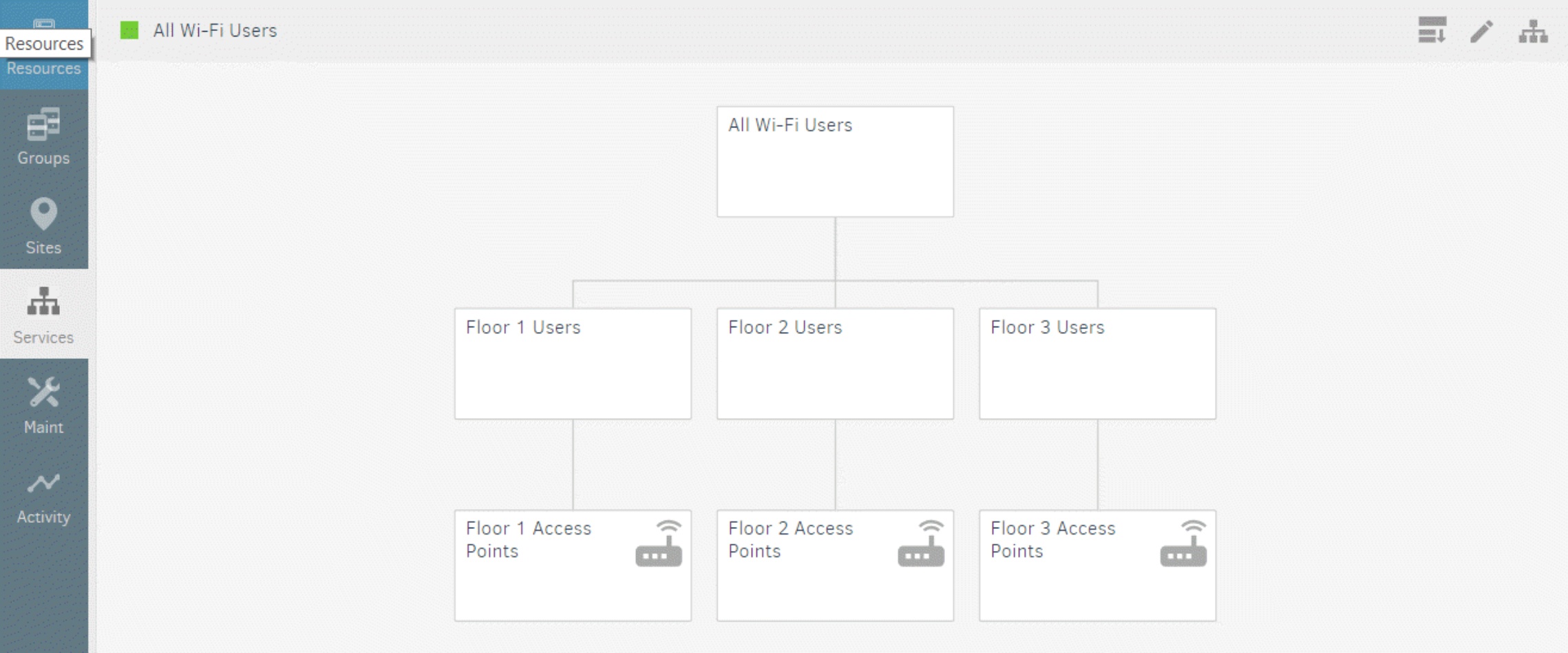Image resolution: width=1568 pixels, height=653 pixels.
Task: Select the Floor 2 Users node
Action: (835, 363)
